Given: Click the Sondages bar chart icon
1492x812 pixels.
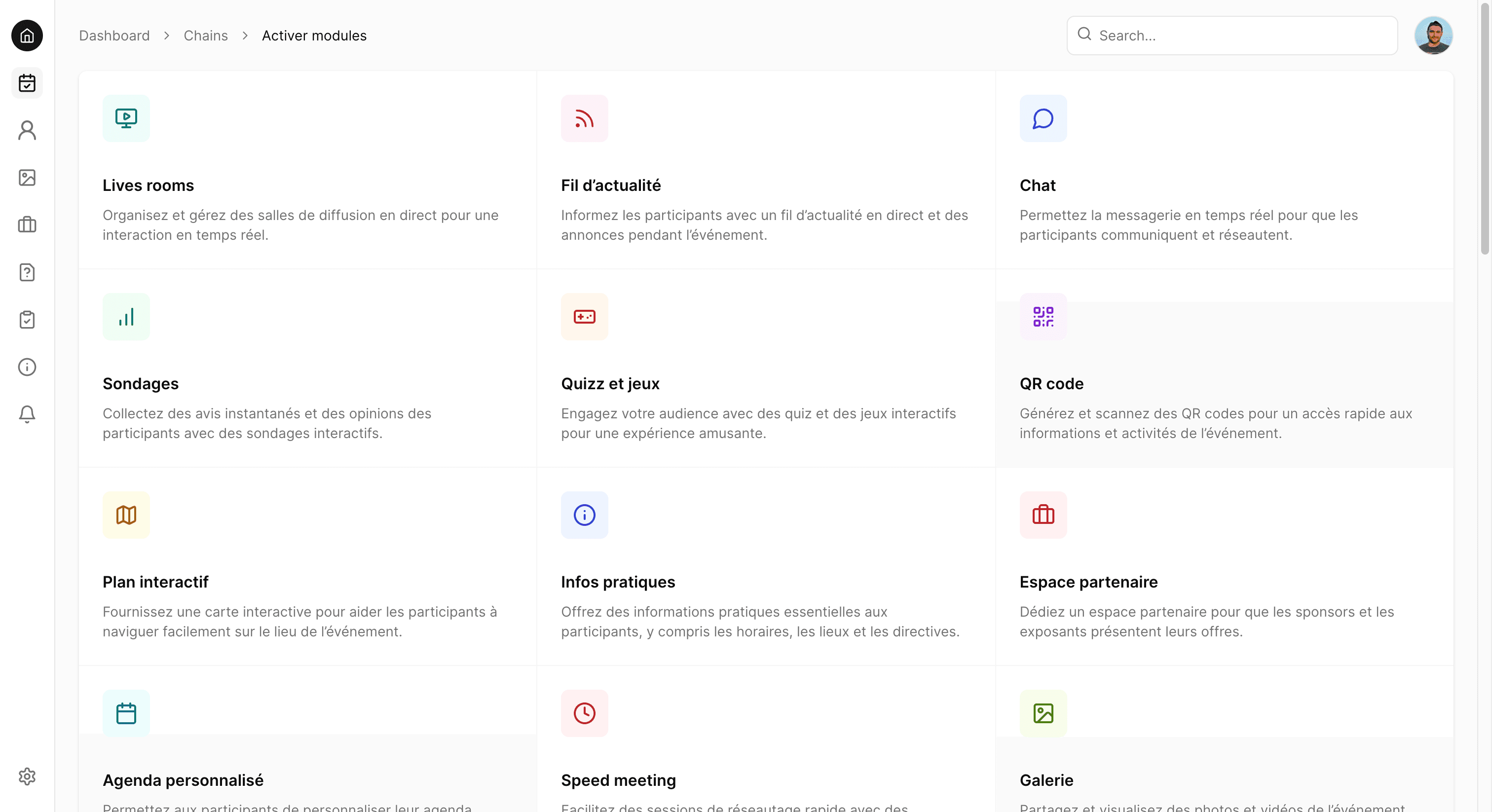Looking at the screenshot, I should (126, 317).
